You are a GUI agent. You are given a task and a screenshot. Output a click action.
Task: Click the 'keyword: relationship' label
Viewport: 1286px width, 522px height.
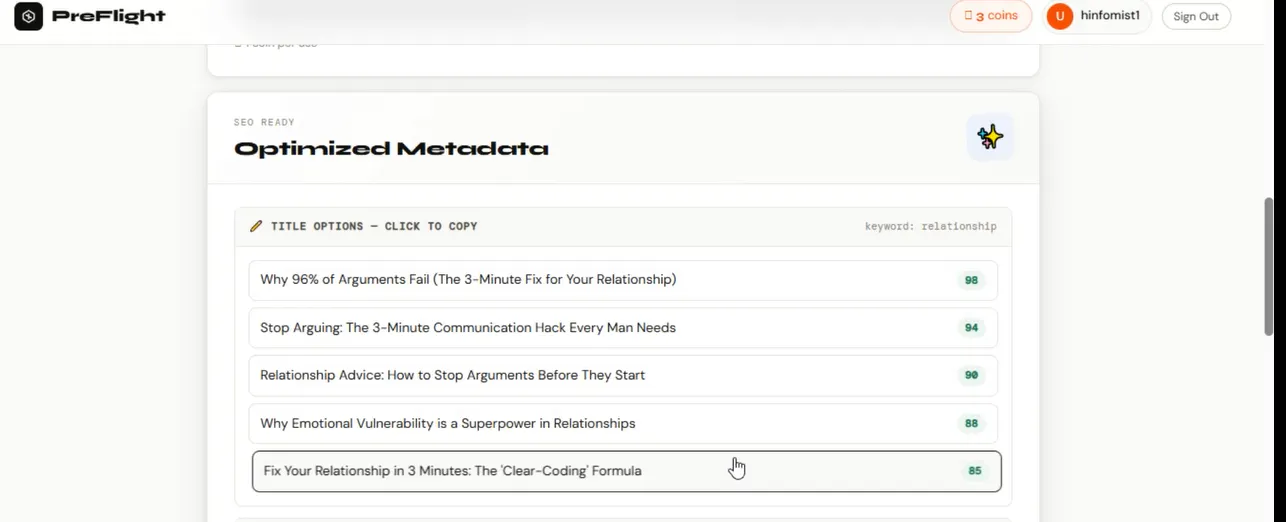(931, 227)
